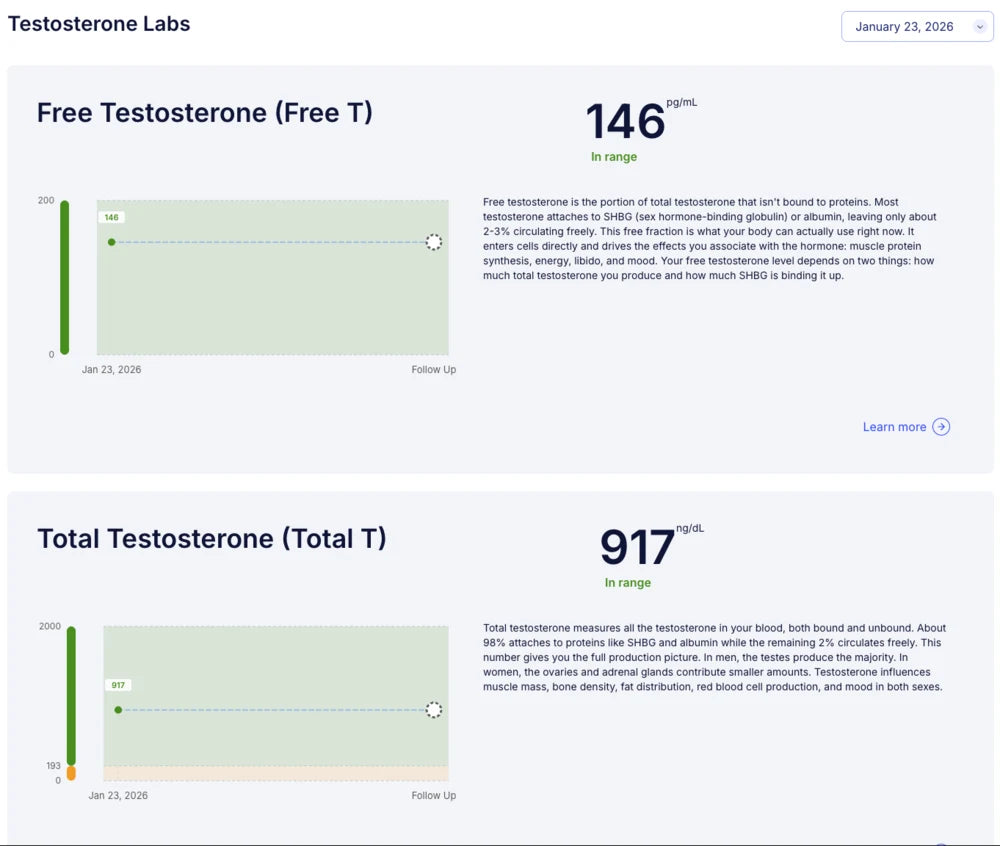Click the 2000 axis label on Total T chart
Screen dimensions: 1000x846
(x=50, y=626)
